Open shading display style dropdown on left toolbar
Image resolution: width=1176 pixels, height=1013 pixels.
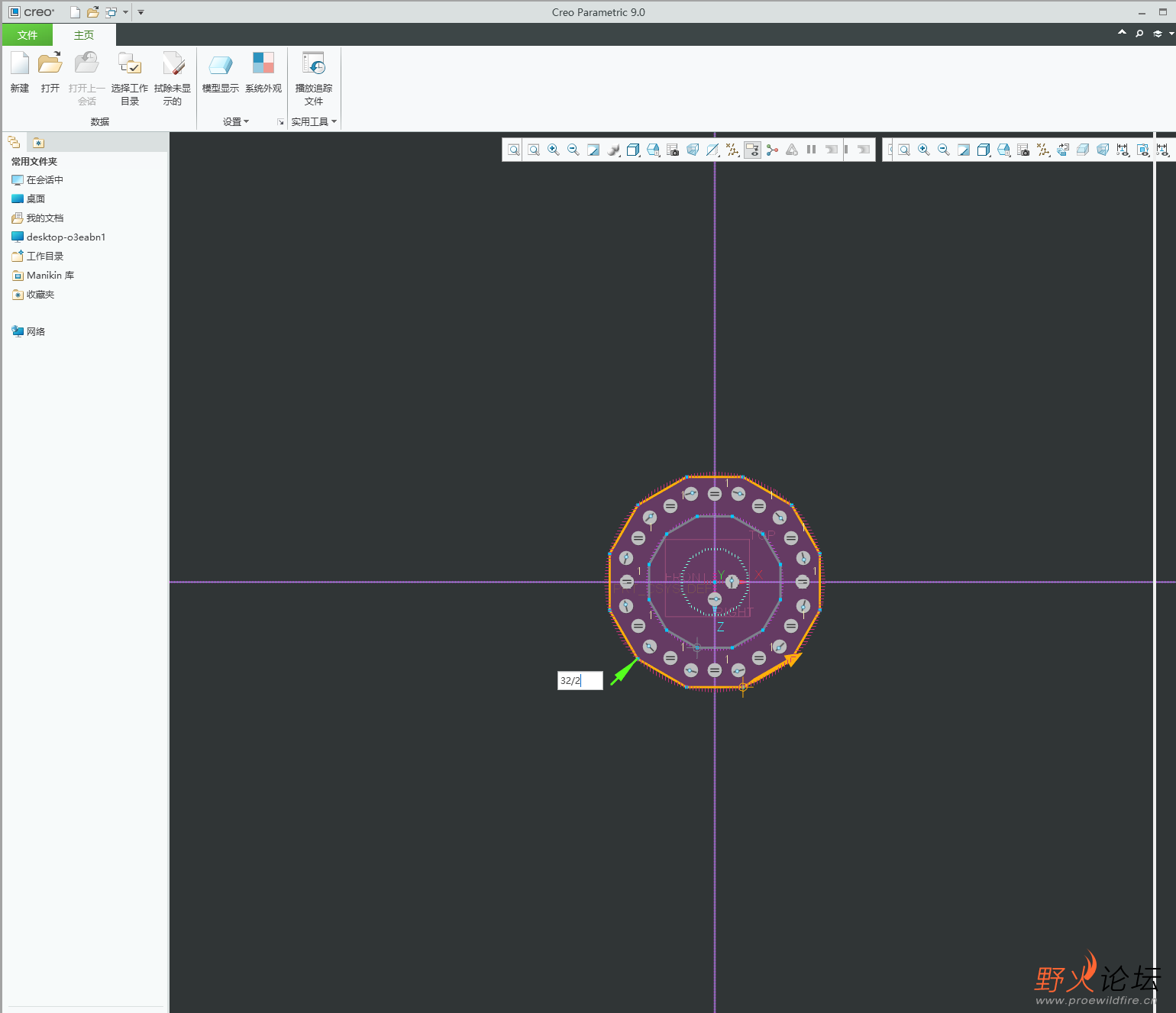tap(613, 150)
